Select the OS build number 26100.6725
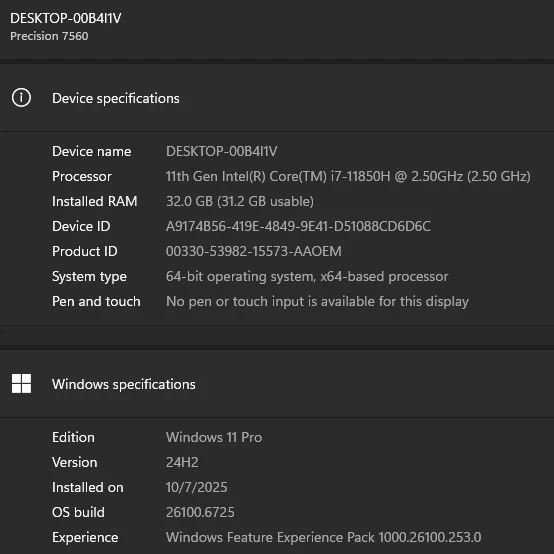Screen dimensions: 554x554 (x=200, y=512)
